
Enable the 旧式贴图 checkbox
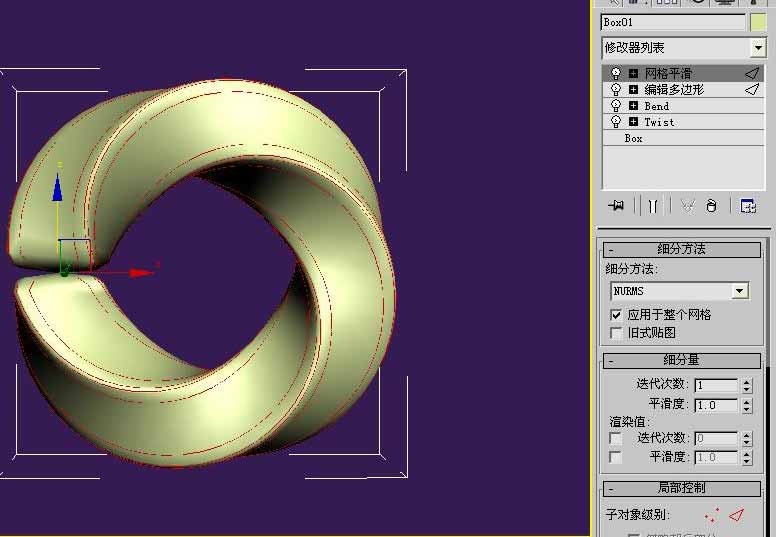pos(616,333)
